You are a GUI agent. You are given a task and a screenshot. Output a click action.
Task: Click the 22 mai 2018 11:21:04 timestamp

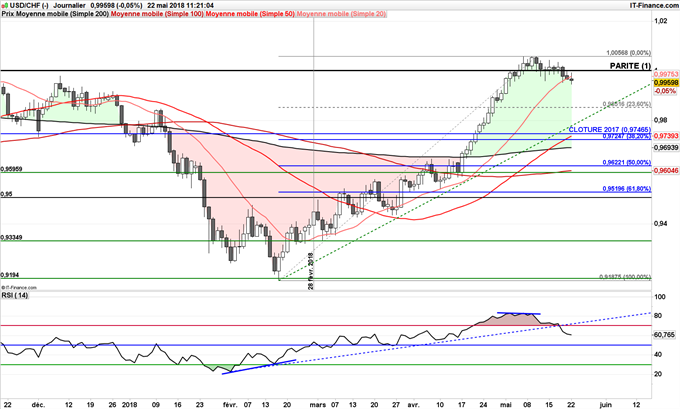(x=180, y=6)
